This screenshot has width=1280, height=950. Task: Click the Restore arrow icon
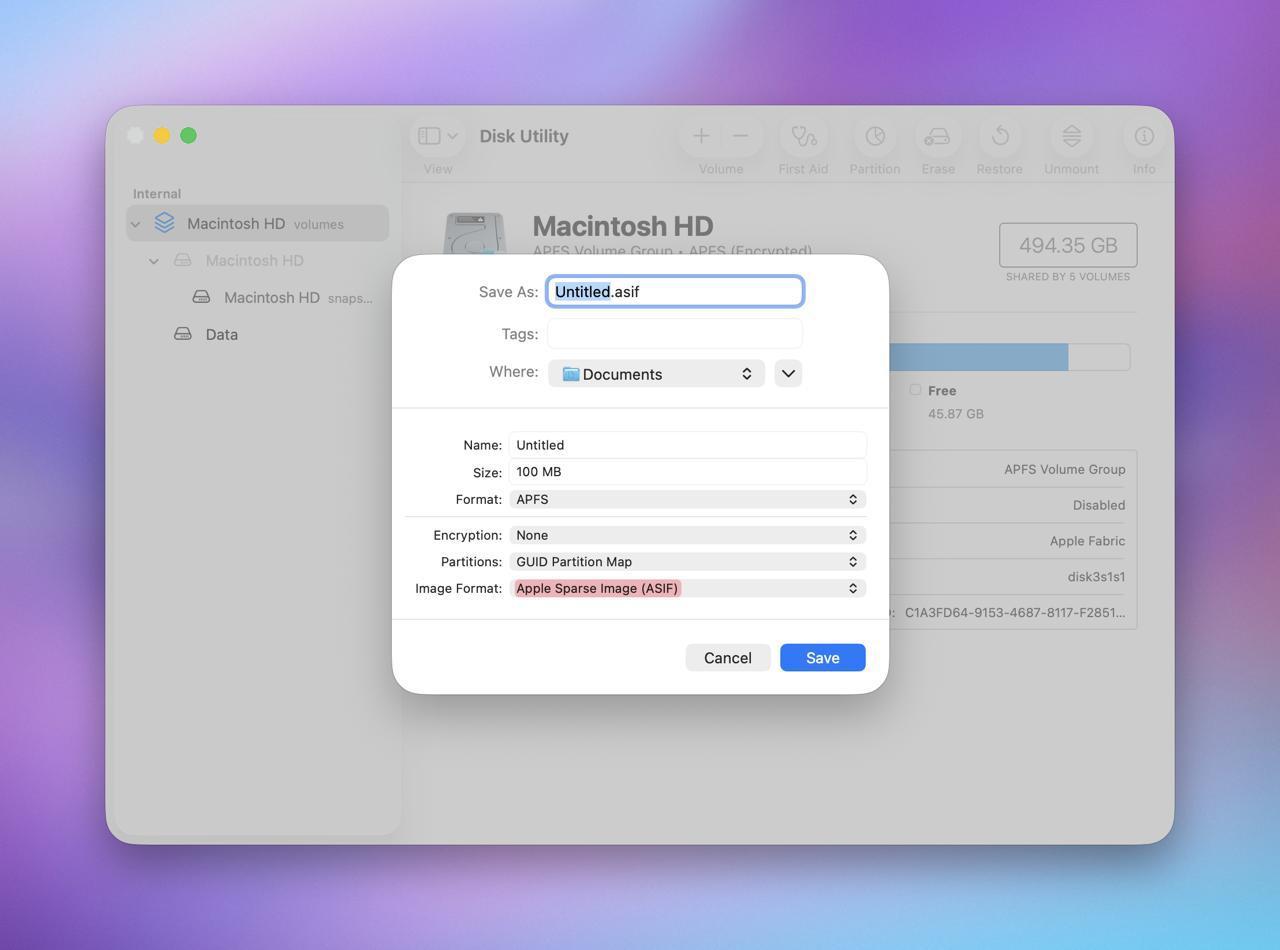coord(1000,136)
